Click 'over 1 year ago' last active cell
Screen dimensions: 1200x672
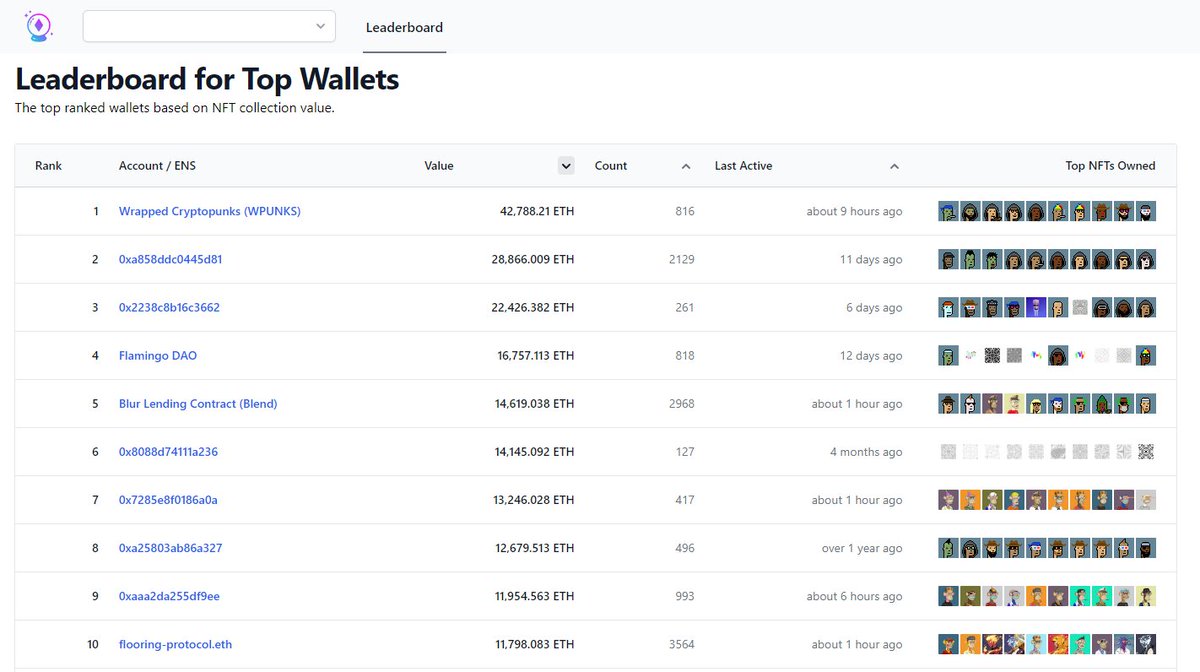[x=862, y=548]
